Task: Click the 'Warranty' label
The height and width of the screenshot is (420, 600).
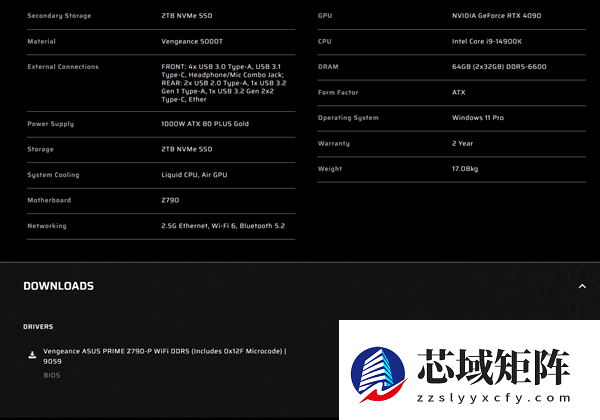Action: tap(334, 143)
